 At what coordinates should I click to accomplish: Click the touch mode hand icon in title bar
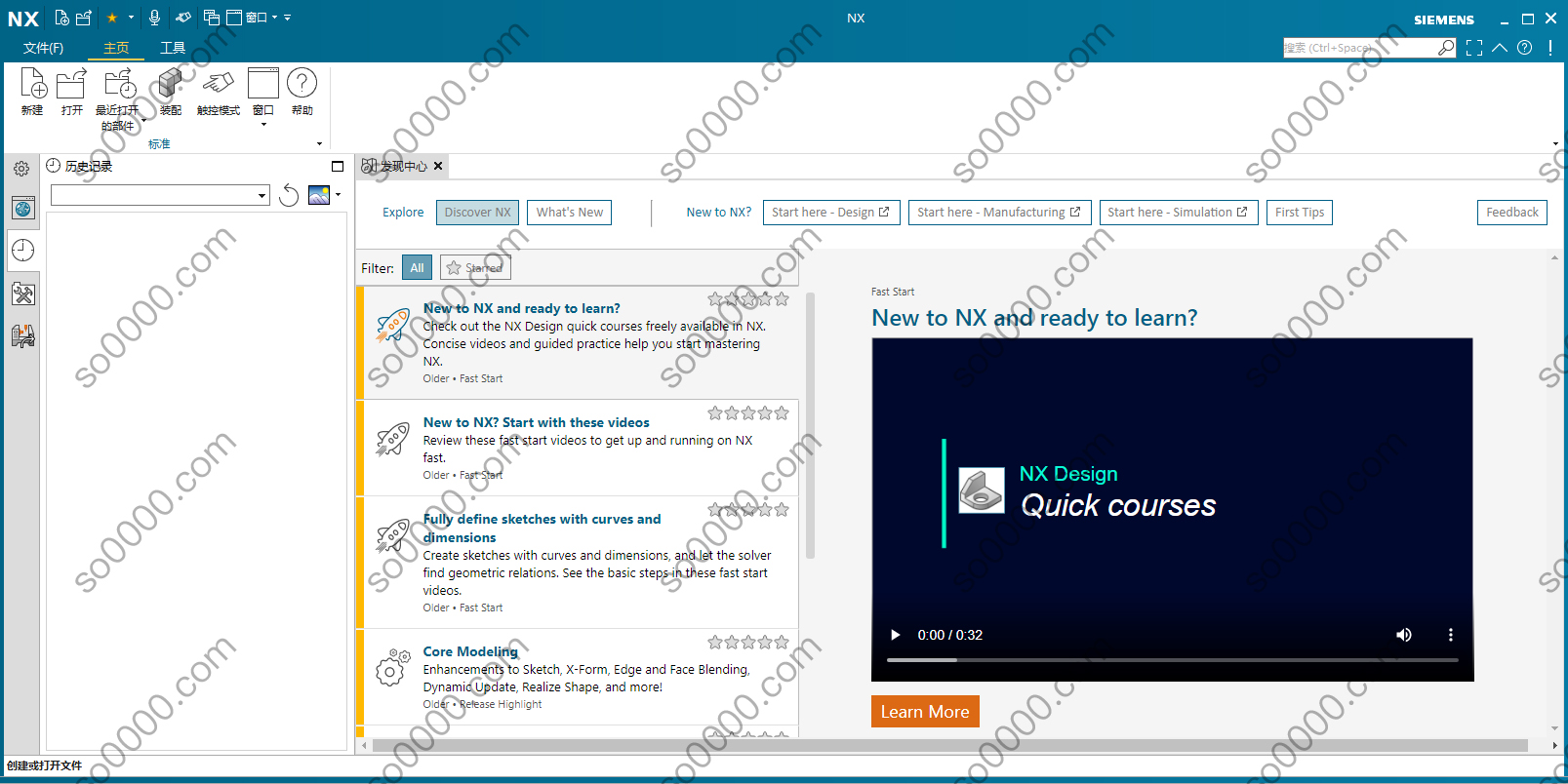(x=183, y=18)
